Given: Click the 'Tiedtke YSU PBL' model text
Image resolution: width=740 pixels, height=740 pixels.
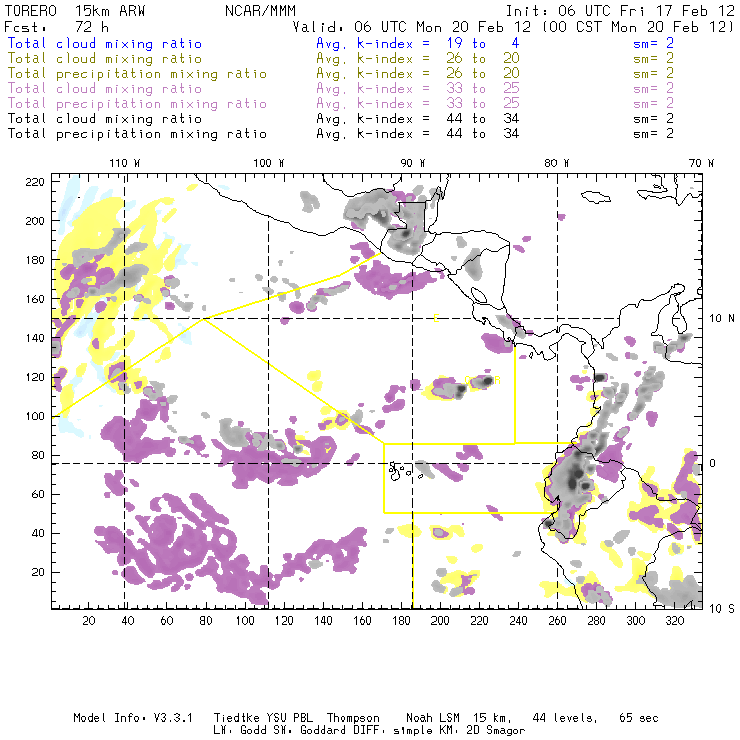Looking at the screenshot, I should [x=263, y=718].
